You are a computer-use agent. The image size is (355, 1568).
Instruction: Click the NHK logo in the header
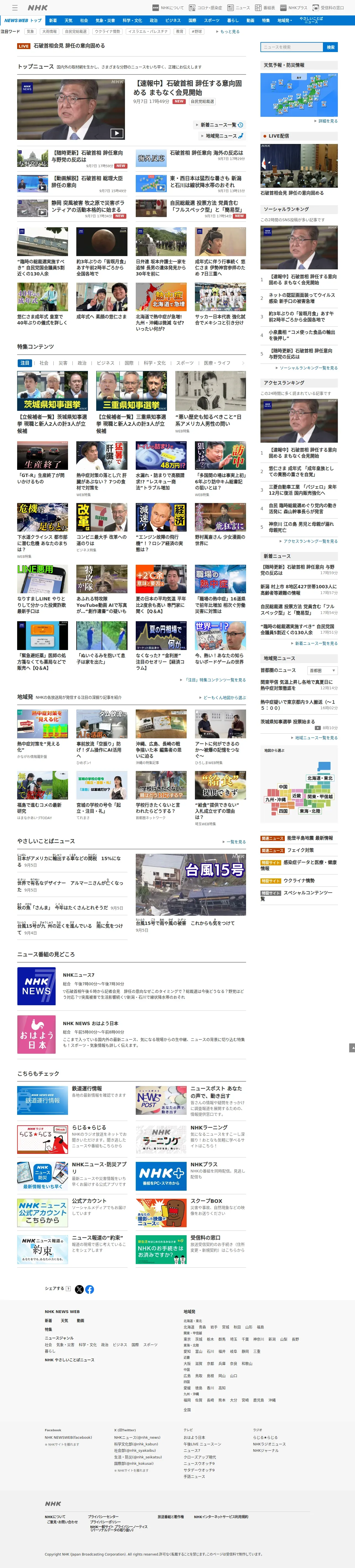click(x=38, y=8)
